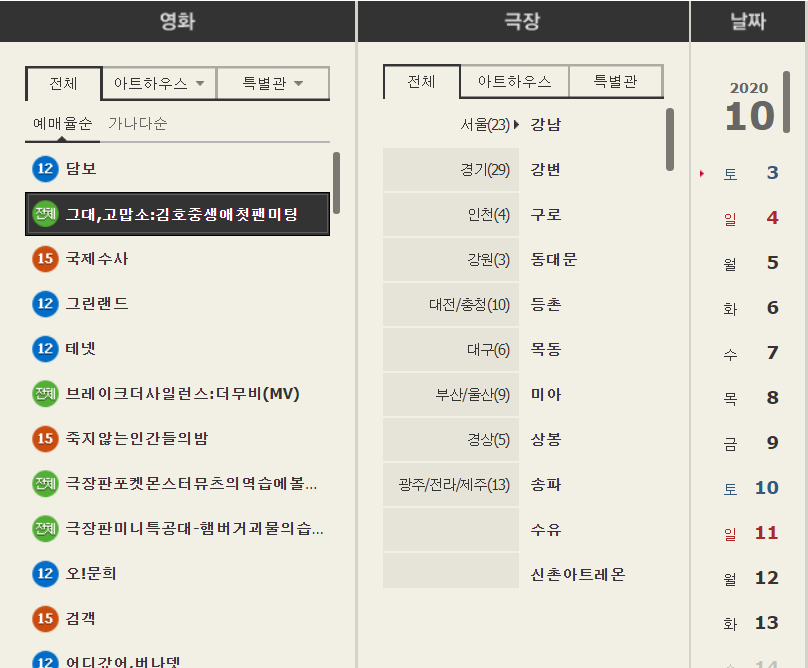
Task: Click the 15 badge beside 죽지않는인간들의밤
Action: click(45, 439)
